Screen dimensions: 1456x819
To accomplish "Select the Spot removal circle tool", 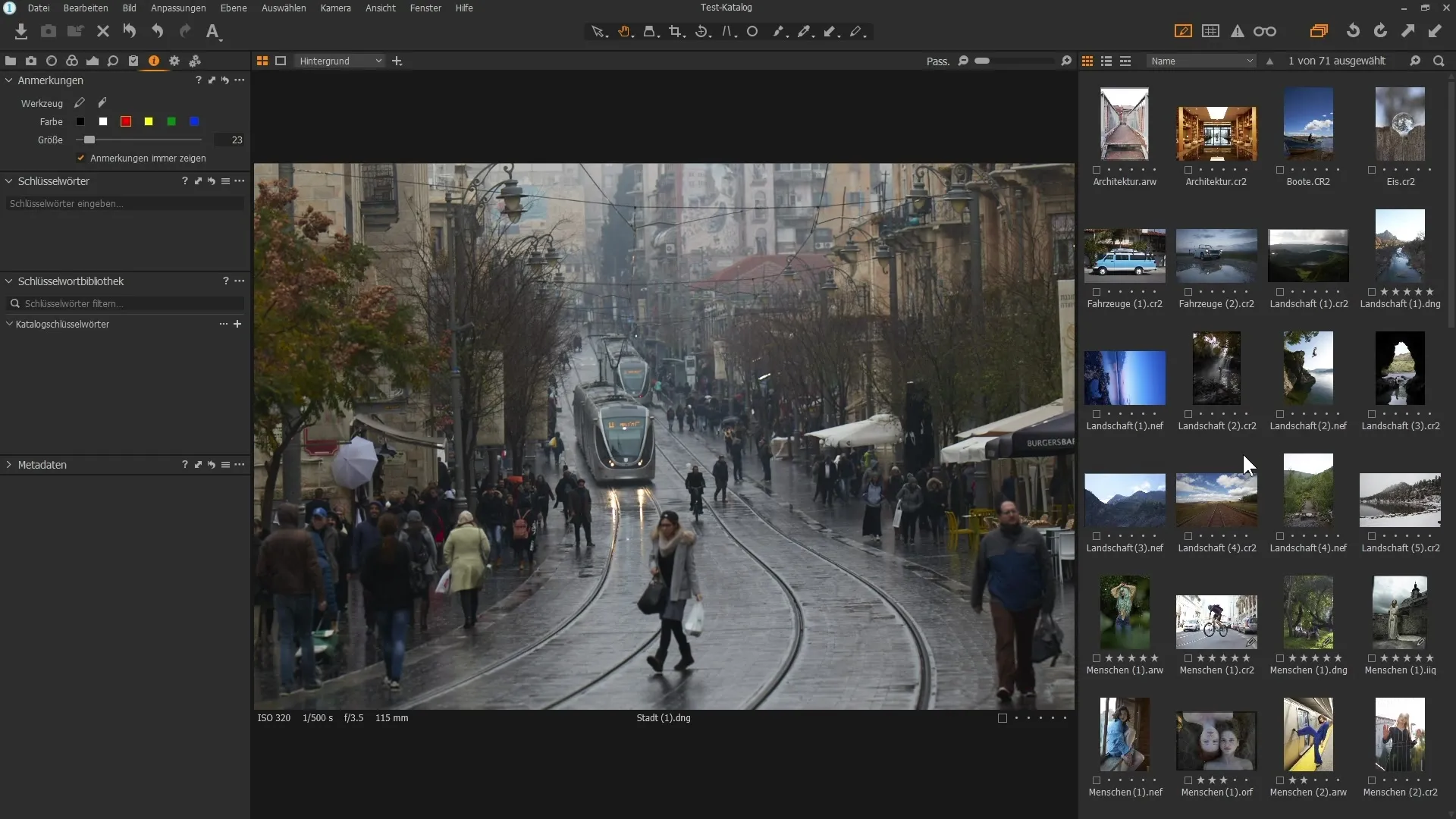I will coord(752,32).
